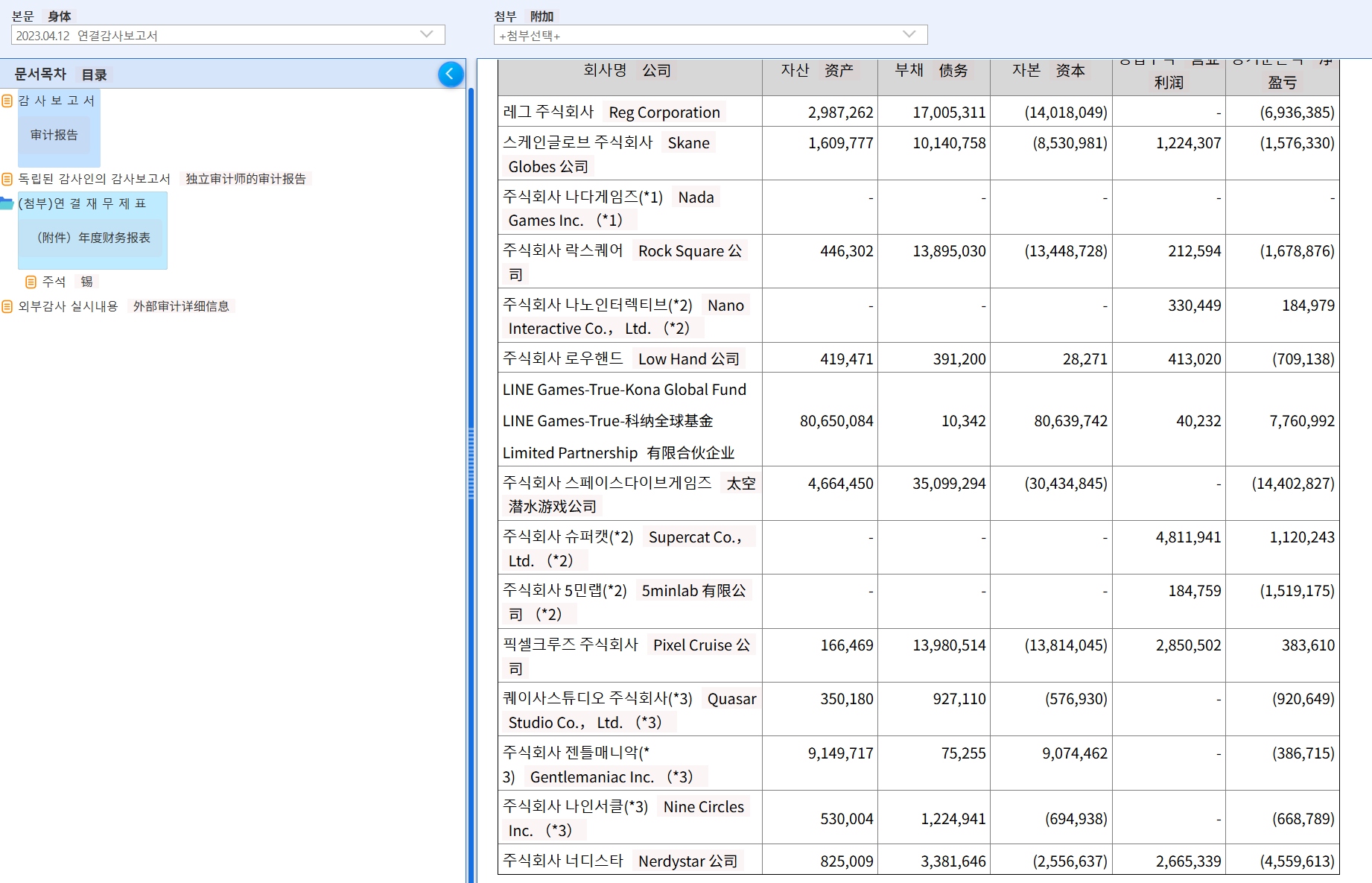Click the liability value 35,099,294
This screenshot has width=1372, height=883.
[x=950, y=484]
